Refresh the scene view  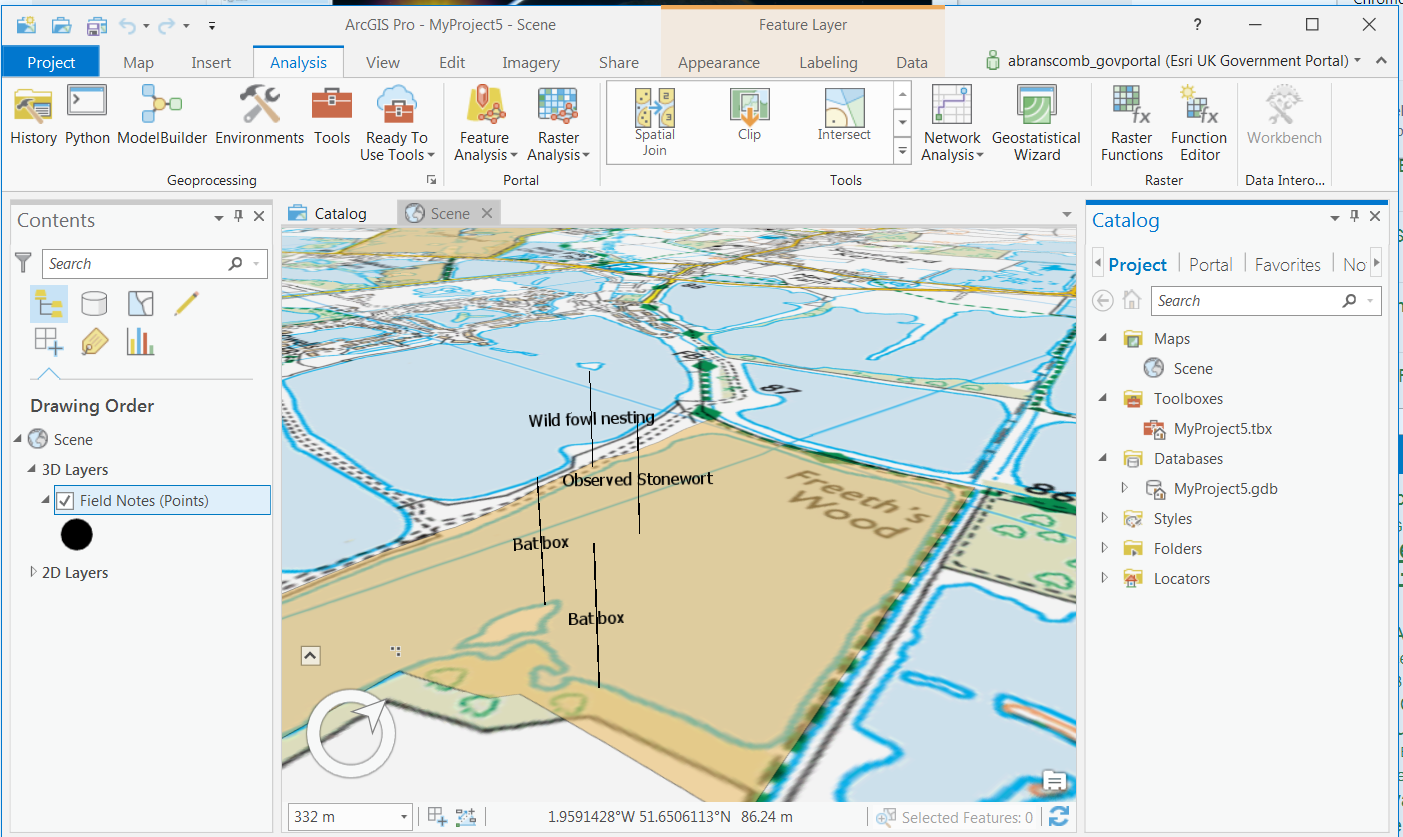pos(1059,816)
